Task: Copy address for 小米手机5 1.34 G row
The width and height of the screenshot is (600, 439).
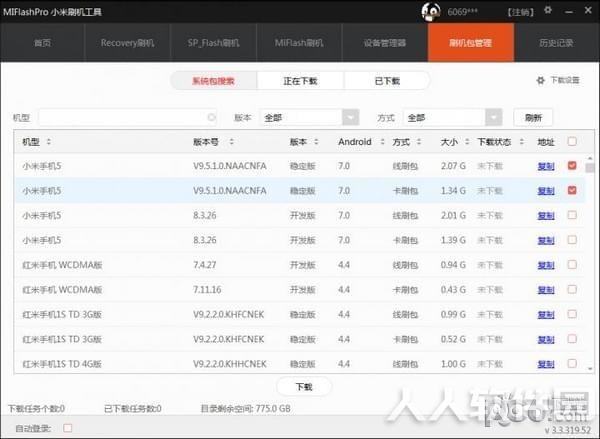Action: click(546, 191)
